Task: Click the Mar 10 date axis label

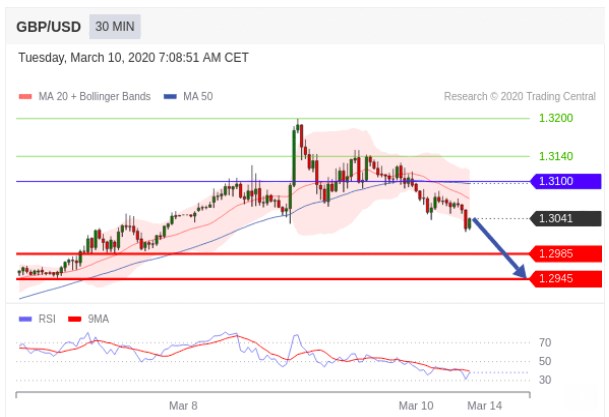Action: click(x=416, y=405)
